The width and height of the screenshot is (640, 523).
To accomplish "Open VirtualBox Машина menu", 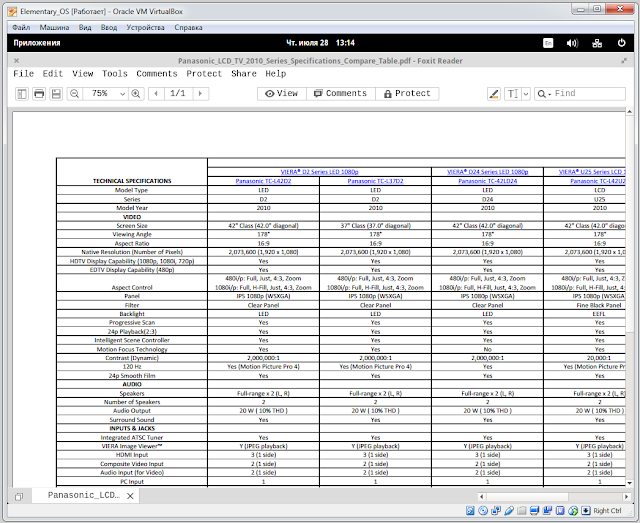I will click(54, 27).
